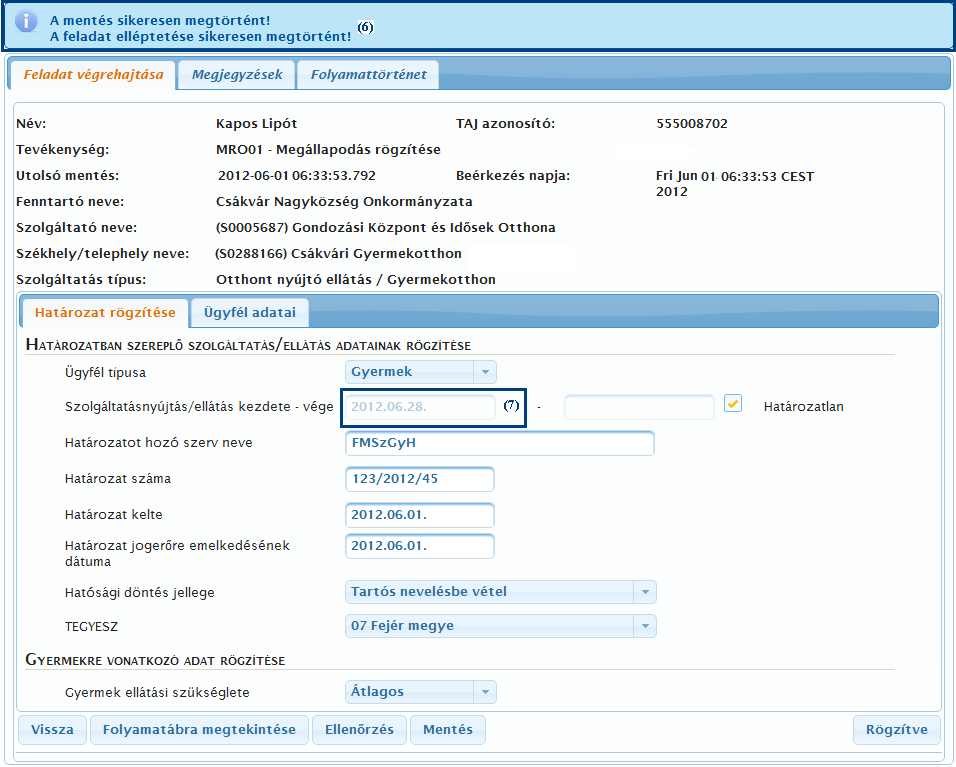The height and width of the screenshot is (767, 956).
Task: Open the Megjegyzések tab
Action: [x=237, y=75]
